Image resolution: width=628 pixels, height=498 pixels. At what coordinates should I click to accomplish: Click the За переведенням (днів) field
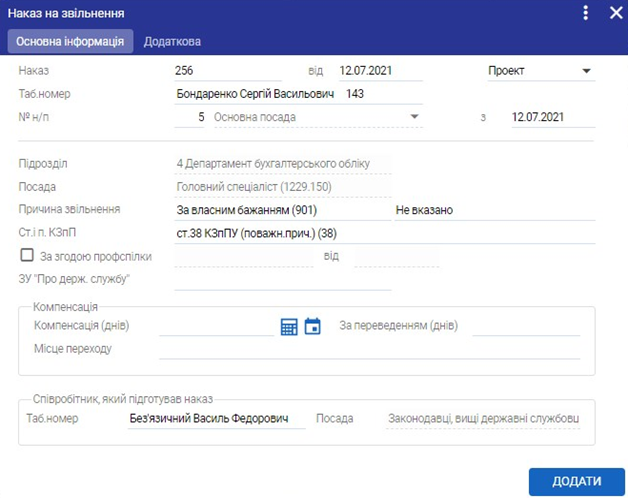click(x=526, y=326)
